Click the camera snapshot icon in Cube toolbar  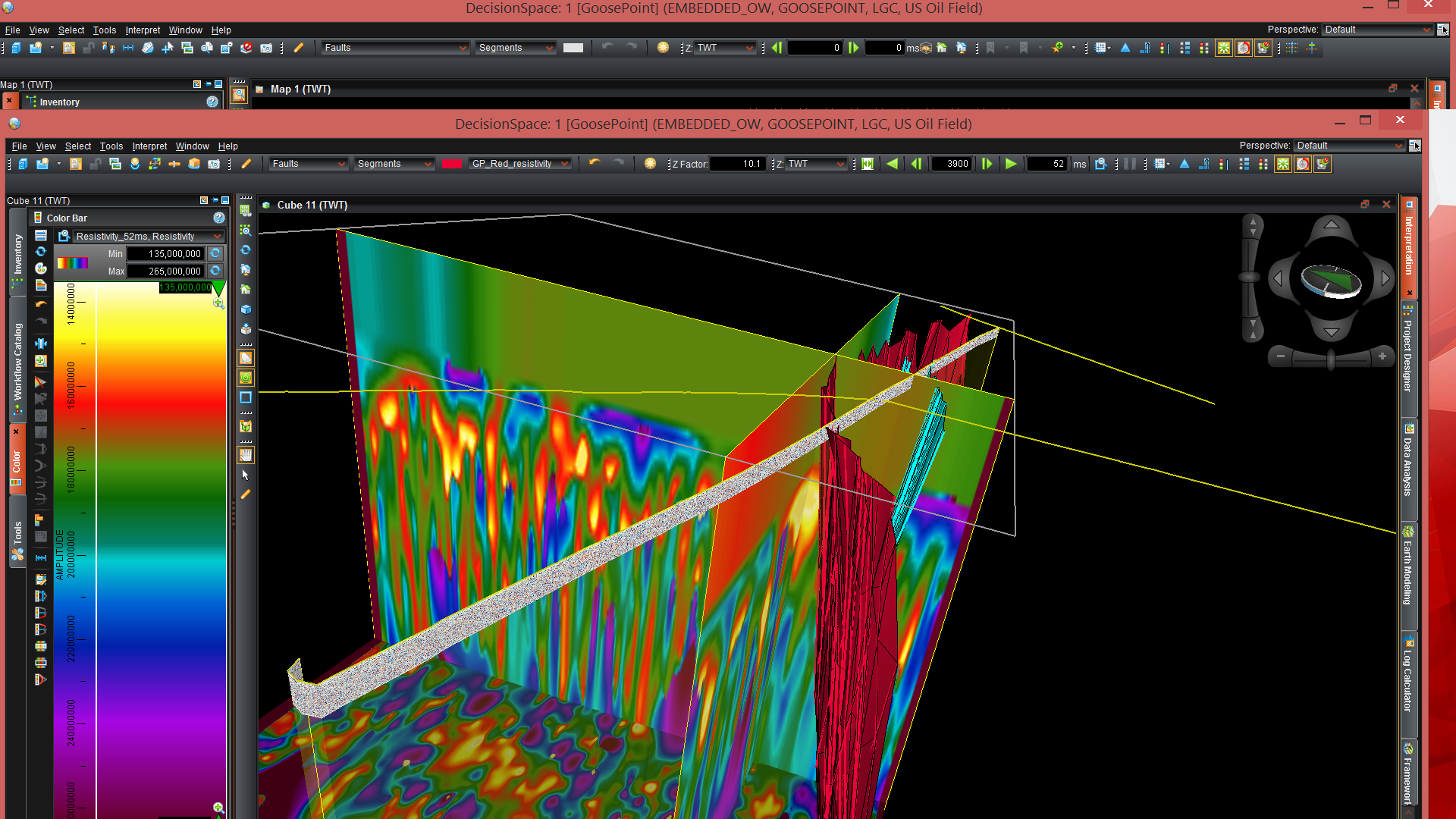point(214,164)
